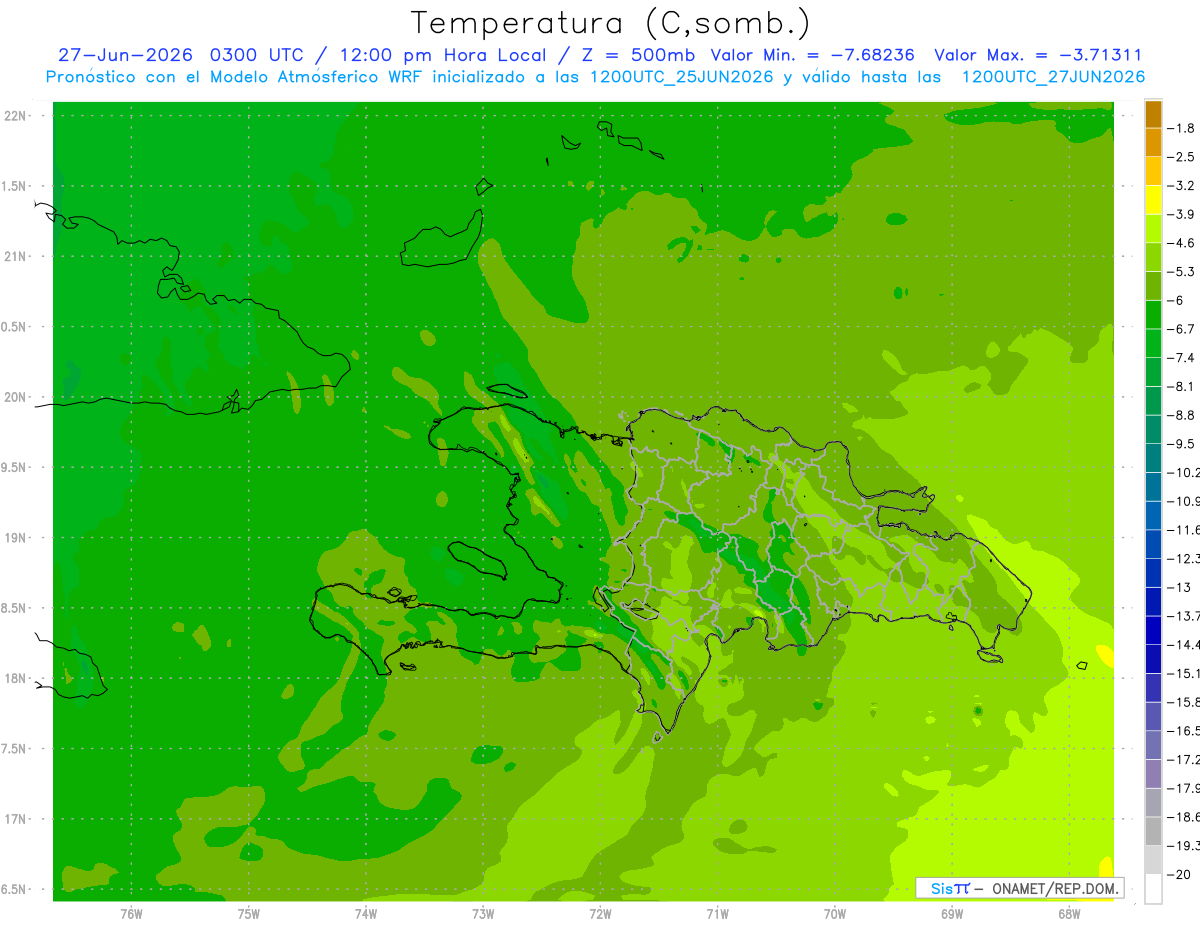Screen dimensions: 1200x927
Task: Click the dark orange legend swatch above -1.8
Action: (x=1153, y=115)
